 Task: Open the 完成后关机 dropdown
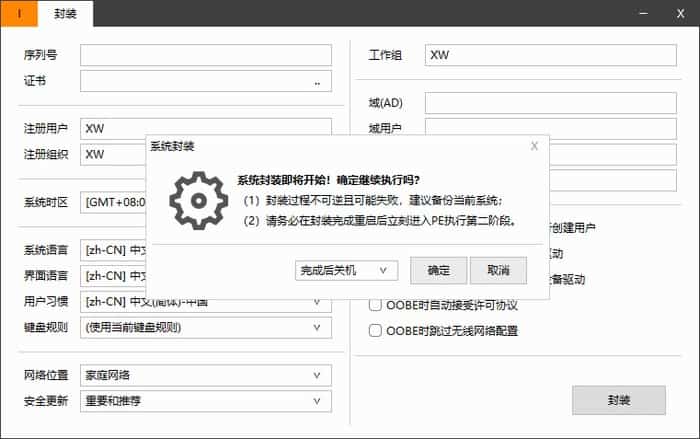coord(347,270)
